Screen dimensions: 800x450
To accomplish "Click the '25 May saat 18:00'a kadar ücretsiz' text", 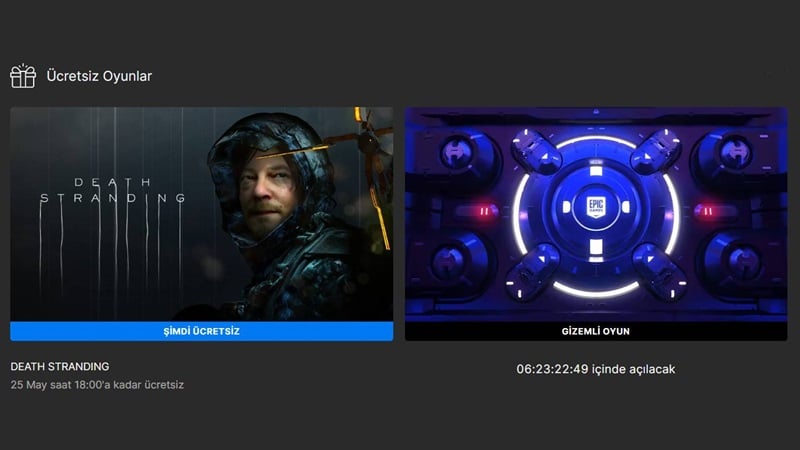I will click(97, 385).
